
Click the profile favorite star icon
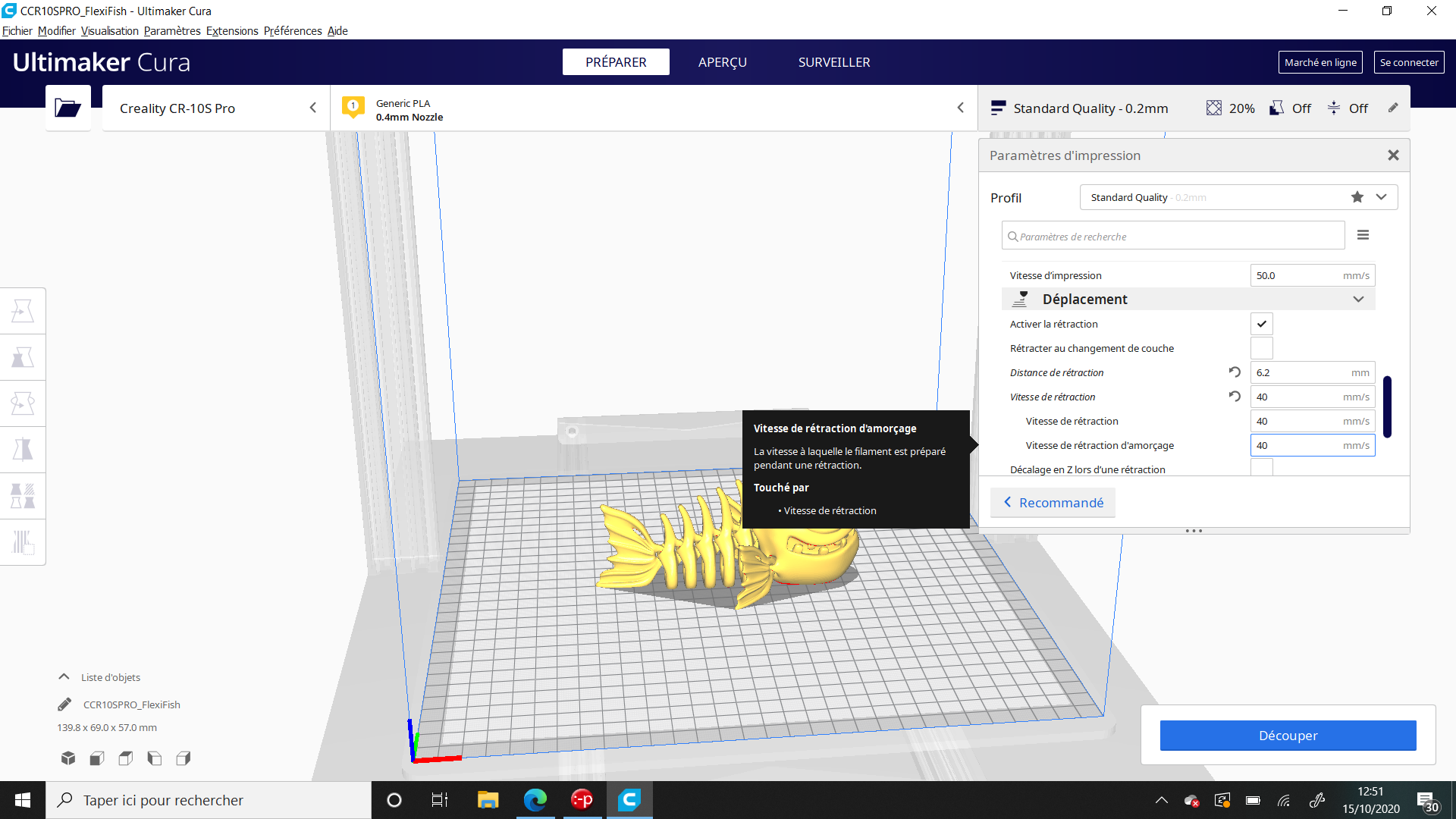point(1357,197)
